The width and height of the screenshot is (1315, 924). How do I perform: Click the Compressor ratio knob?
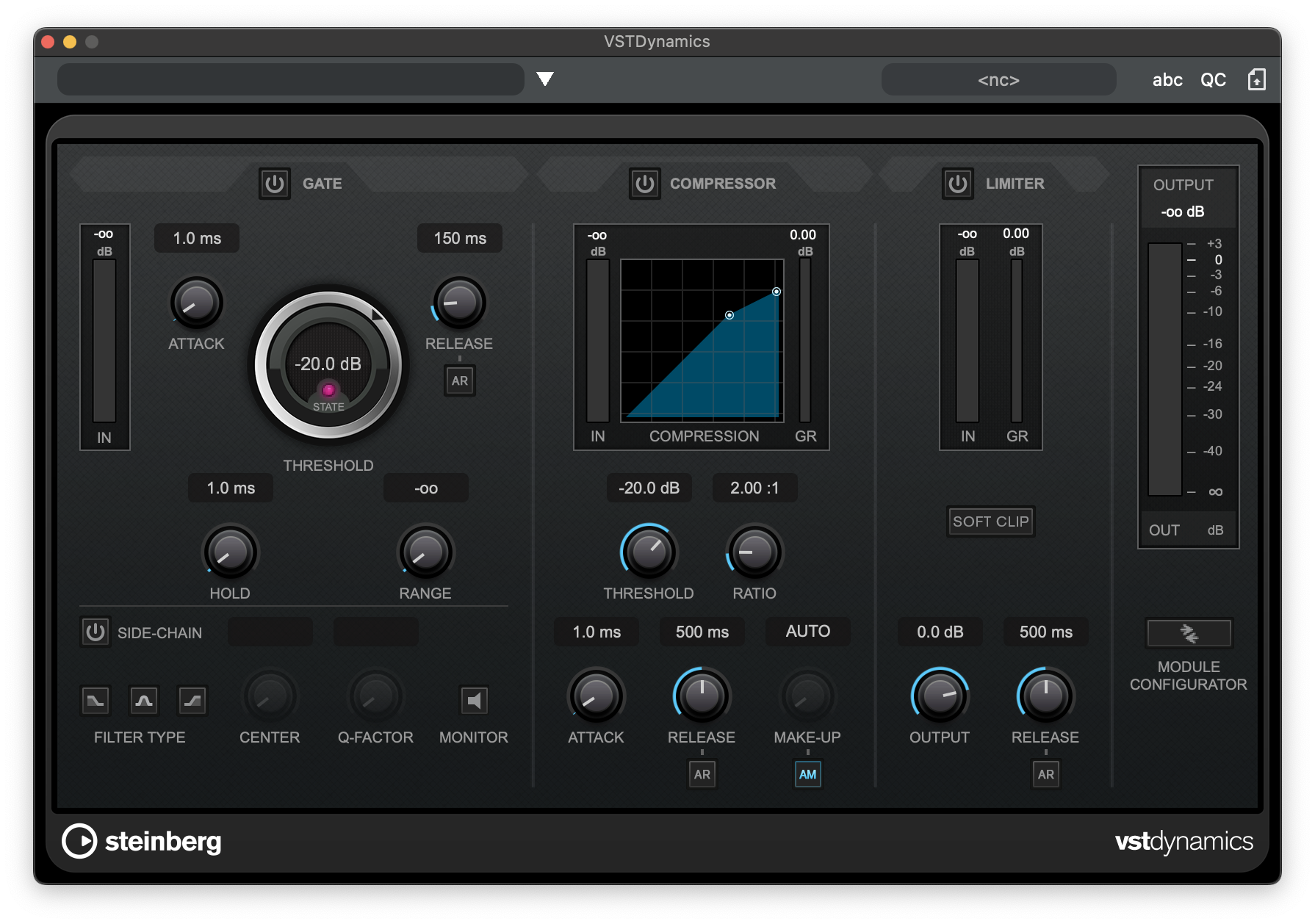click(x=754, y=552)
